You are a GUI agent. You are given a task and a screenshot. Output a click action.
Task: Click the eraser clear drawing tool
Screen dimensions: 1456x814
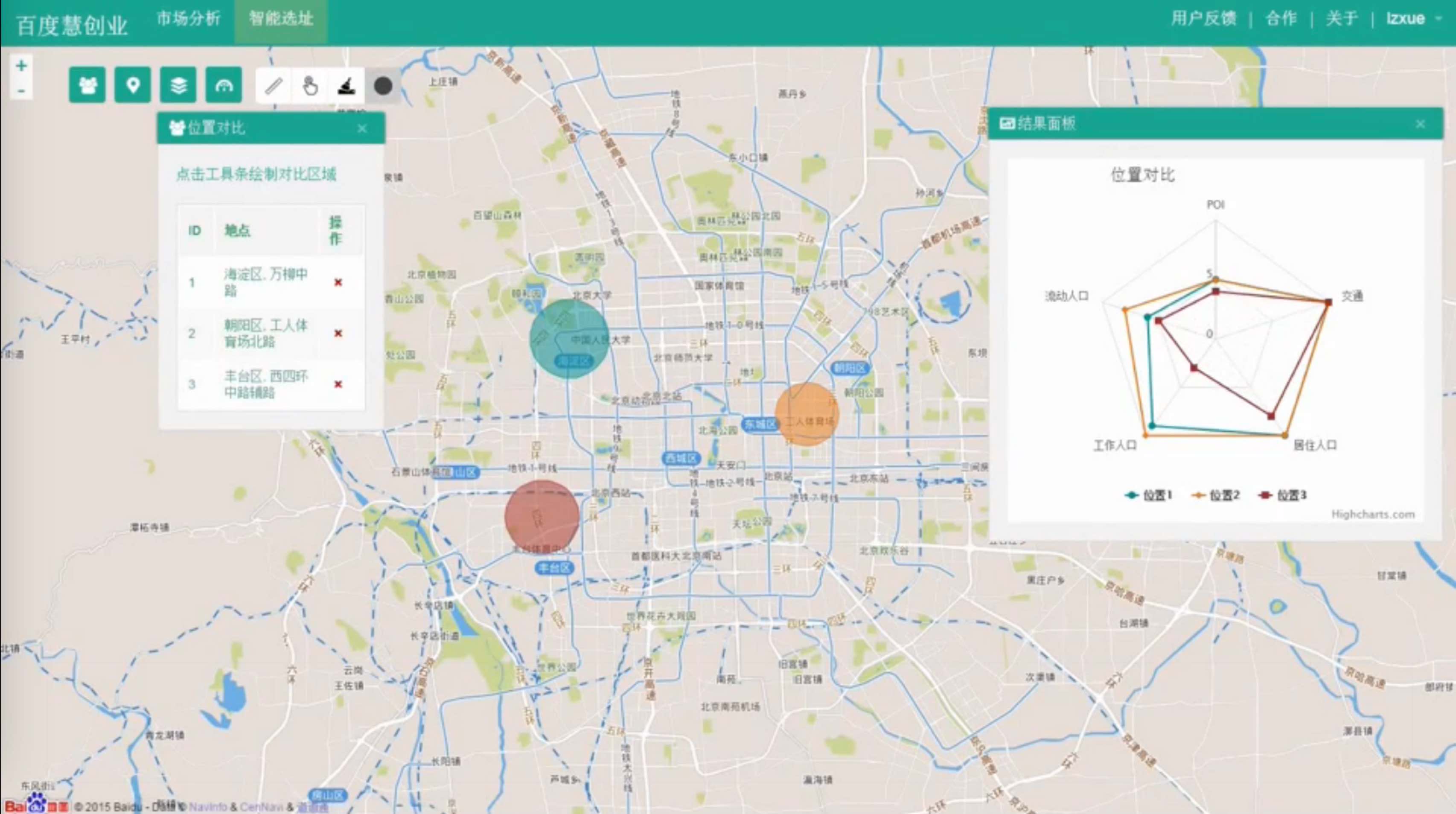point(346,87)
